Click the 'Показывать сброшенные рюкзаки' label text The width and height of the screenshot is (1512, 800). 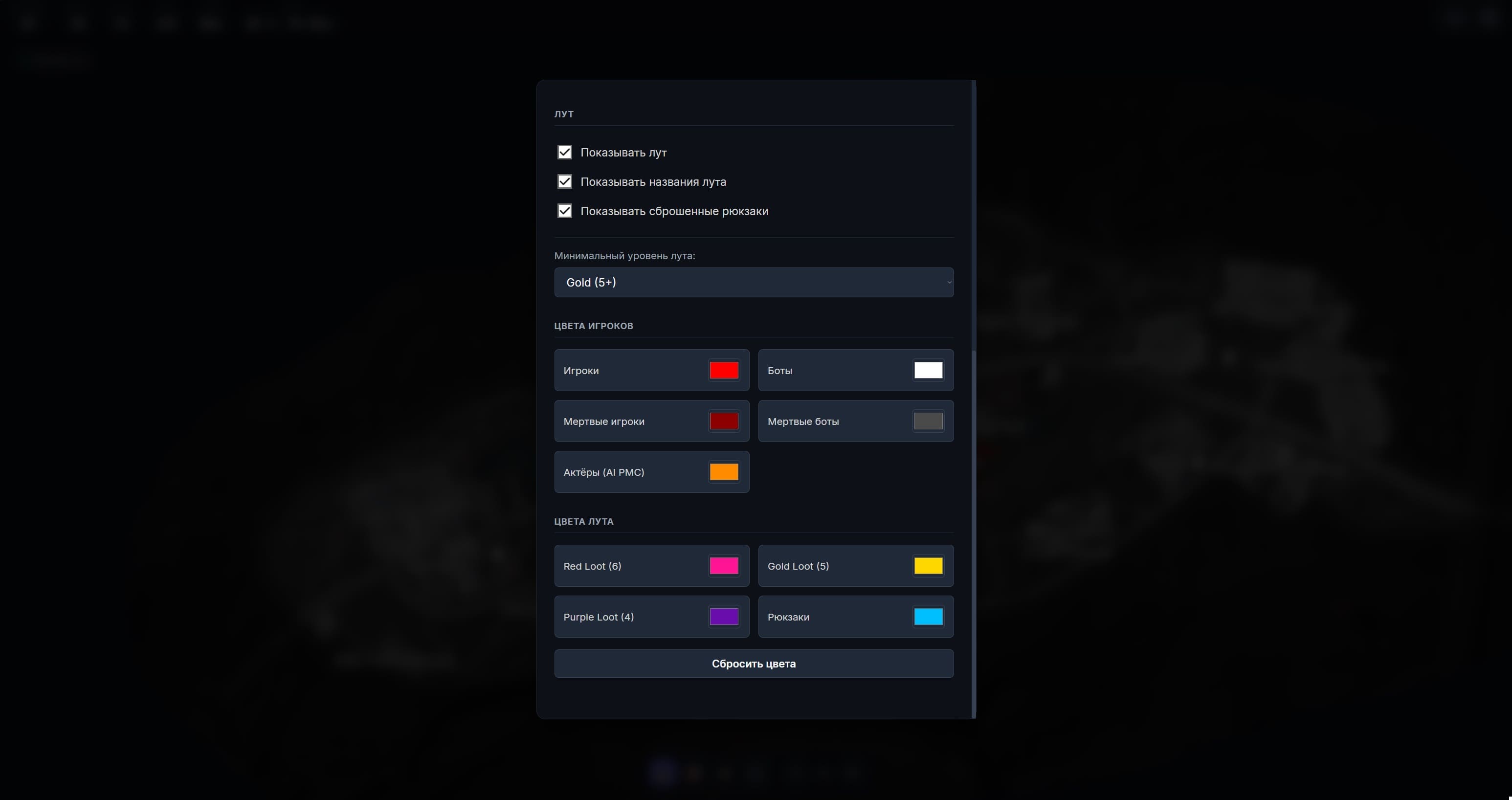pyautogui.click(x=674, y=211)
